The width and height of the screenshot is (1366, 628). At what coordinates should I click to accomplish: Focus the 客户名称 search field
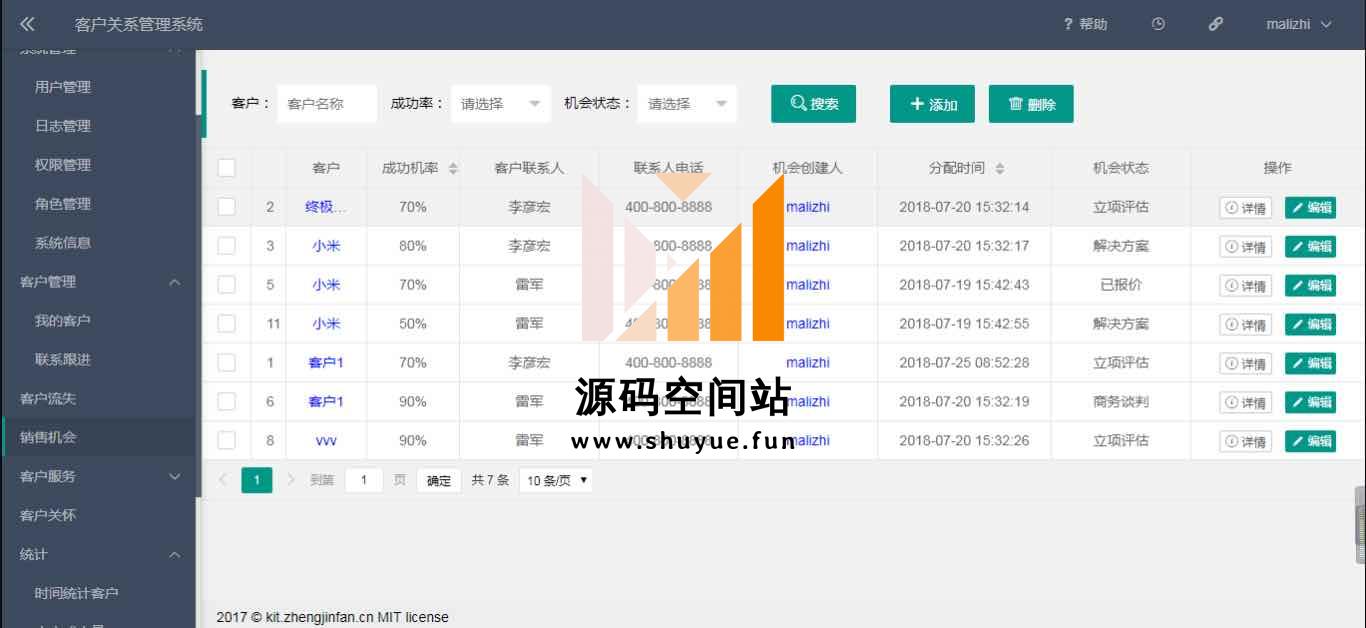[327, 104]
